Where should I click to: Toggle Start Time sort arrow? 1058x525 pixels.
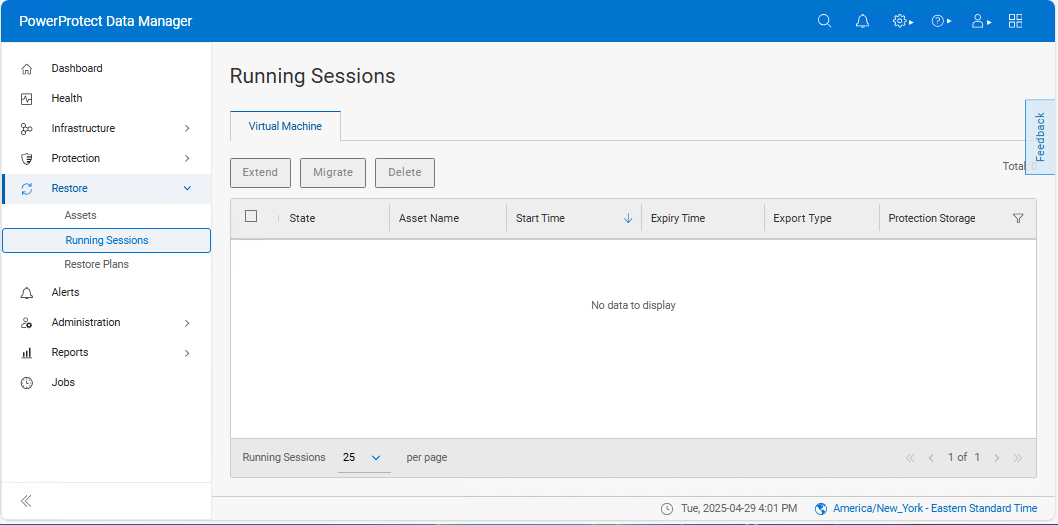(x=628, y=218)
